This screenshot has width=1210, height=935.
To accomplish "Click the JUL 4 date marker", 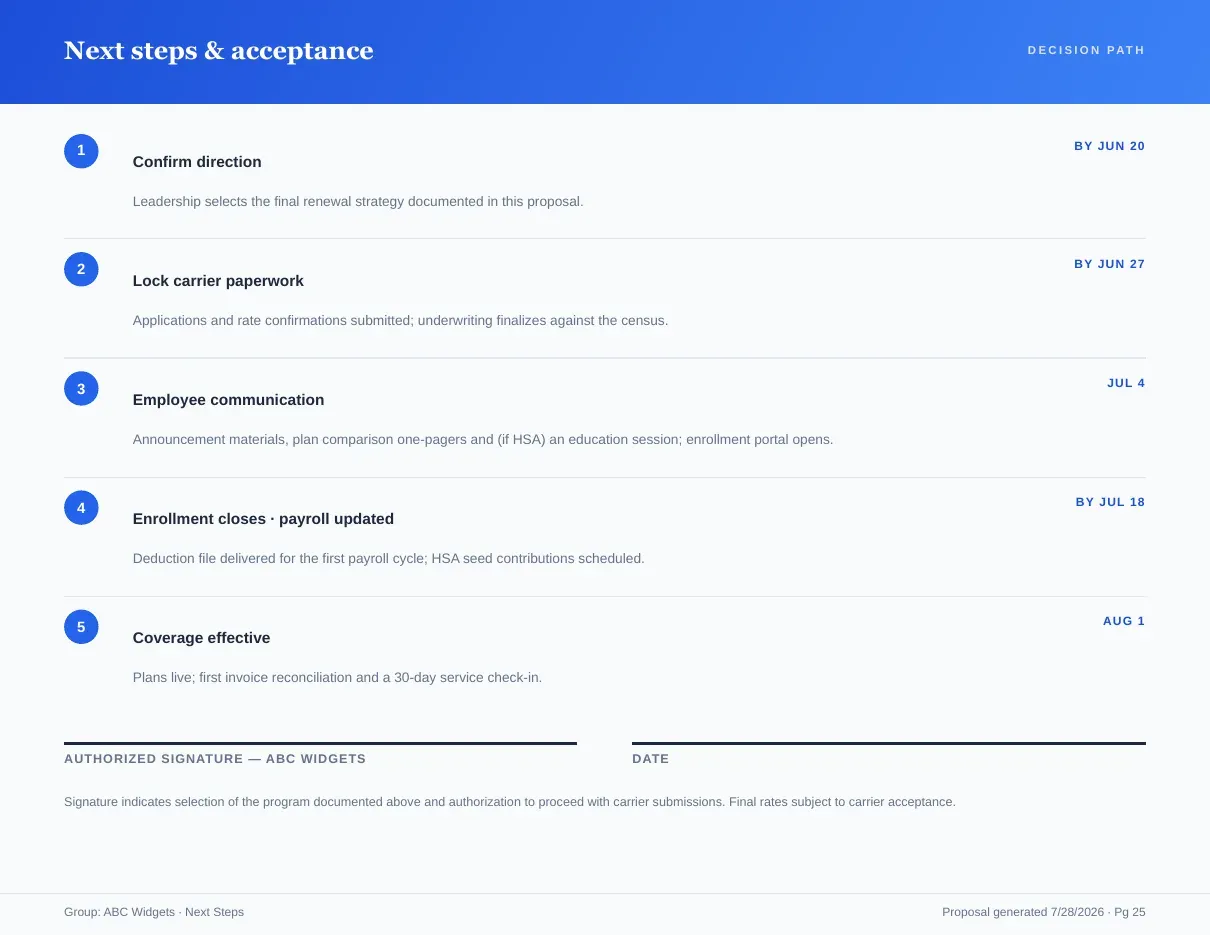I will pyautogui.click(x=1126, y=383).
